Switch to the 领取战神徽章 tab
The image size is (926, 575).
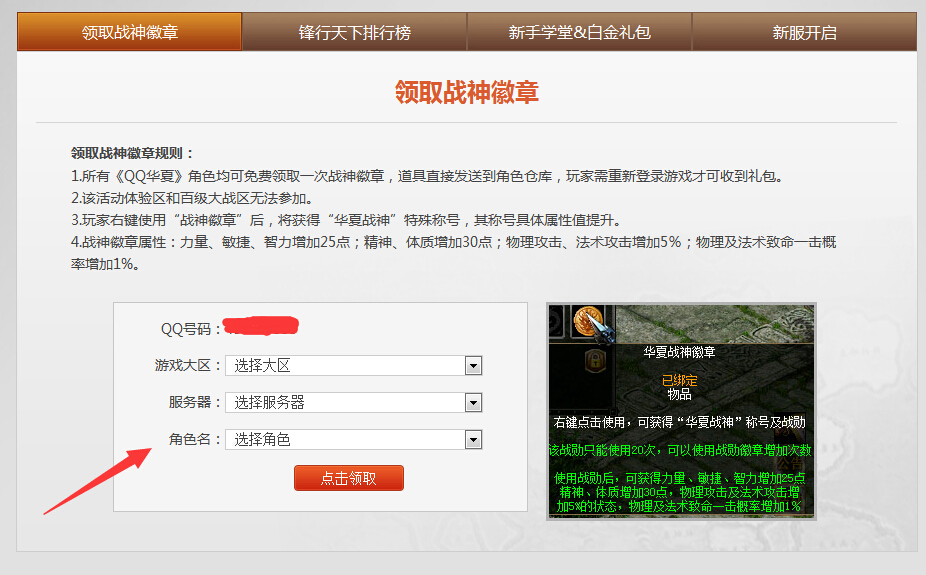[x=130, y=32]
